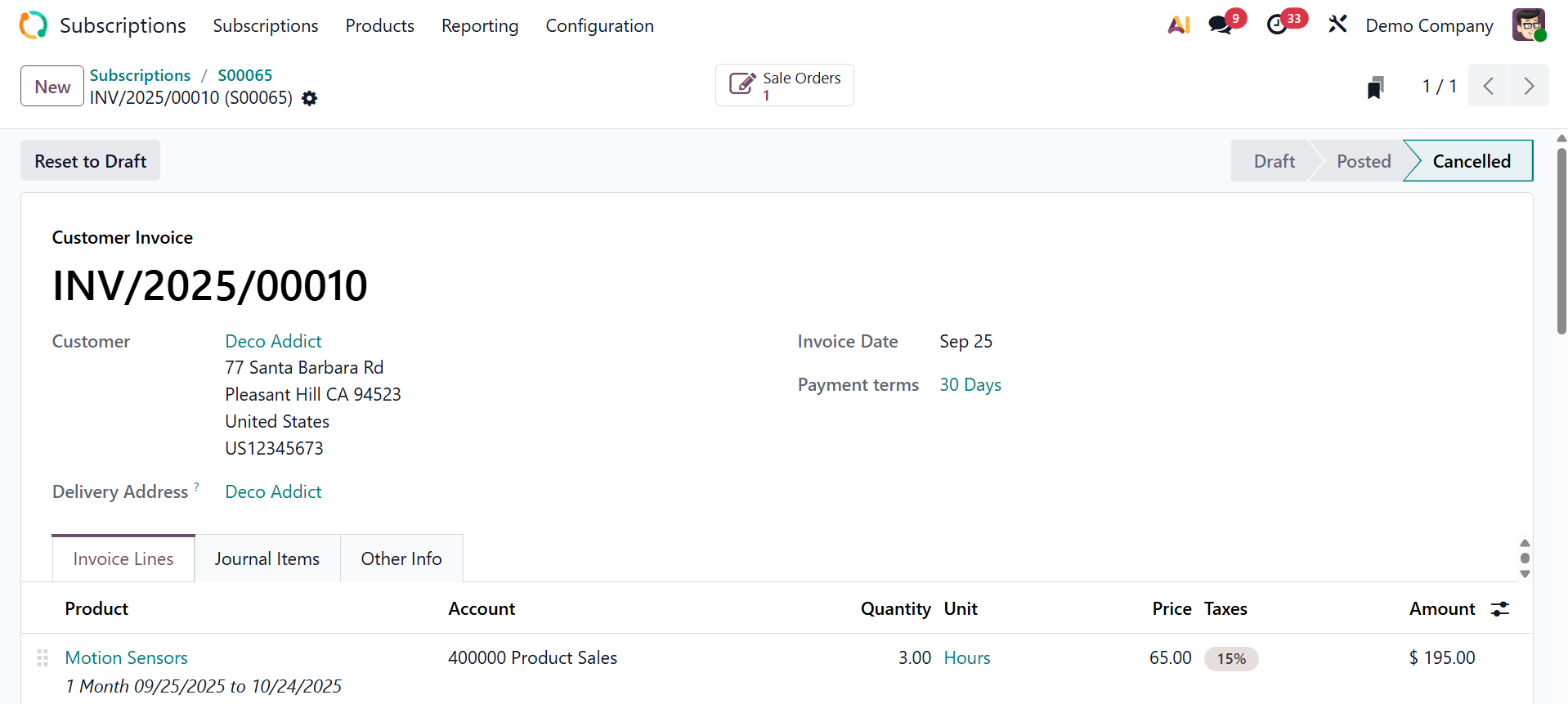Open the Deco Addict customer link
The width and height of the screenshot is (1568, 704).
click(x=273, y=342)
